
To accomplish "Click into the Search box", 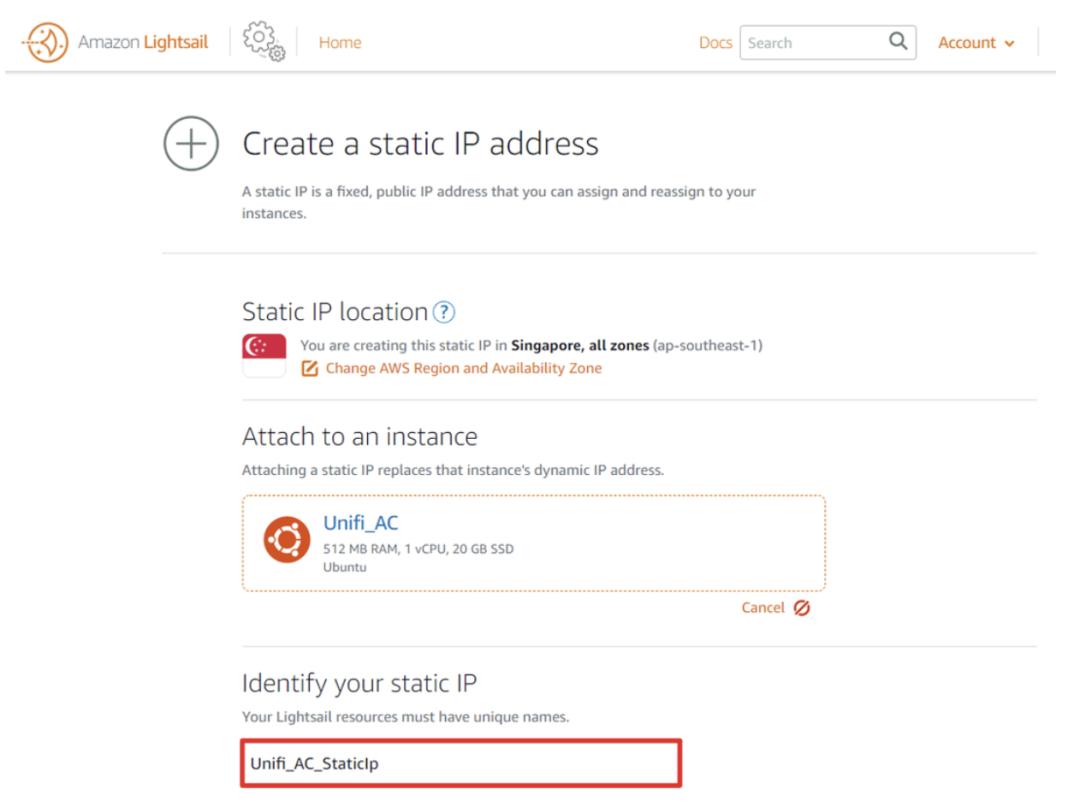I will (810, 43).
